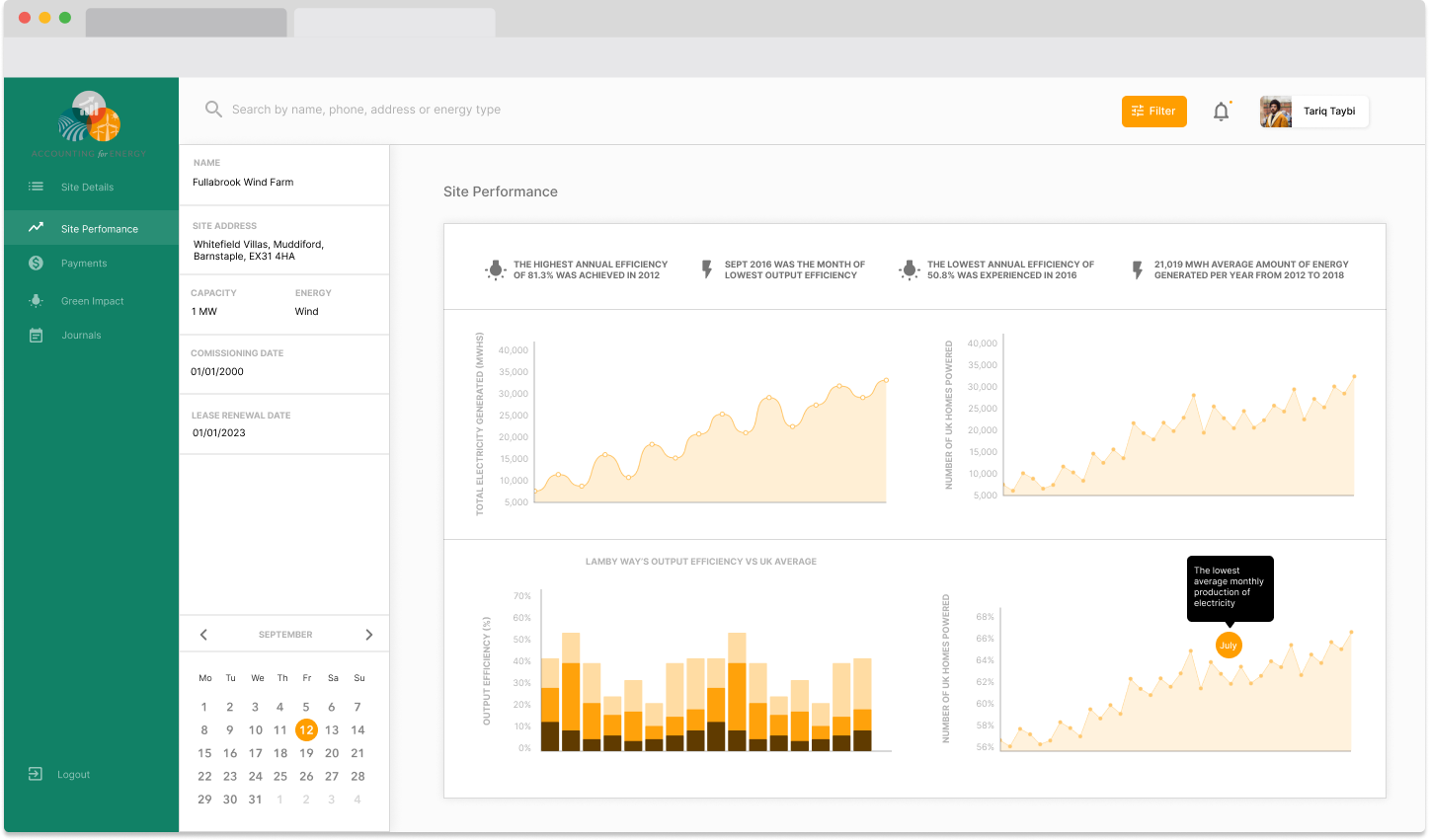Click the Green Impact bulb icon

[x=36, y=301]
